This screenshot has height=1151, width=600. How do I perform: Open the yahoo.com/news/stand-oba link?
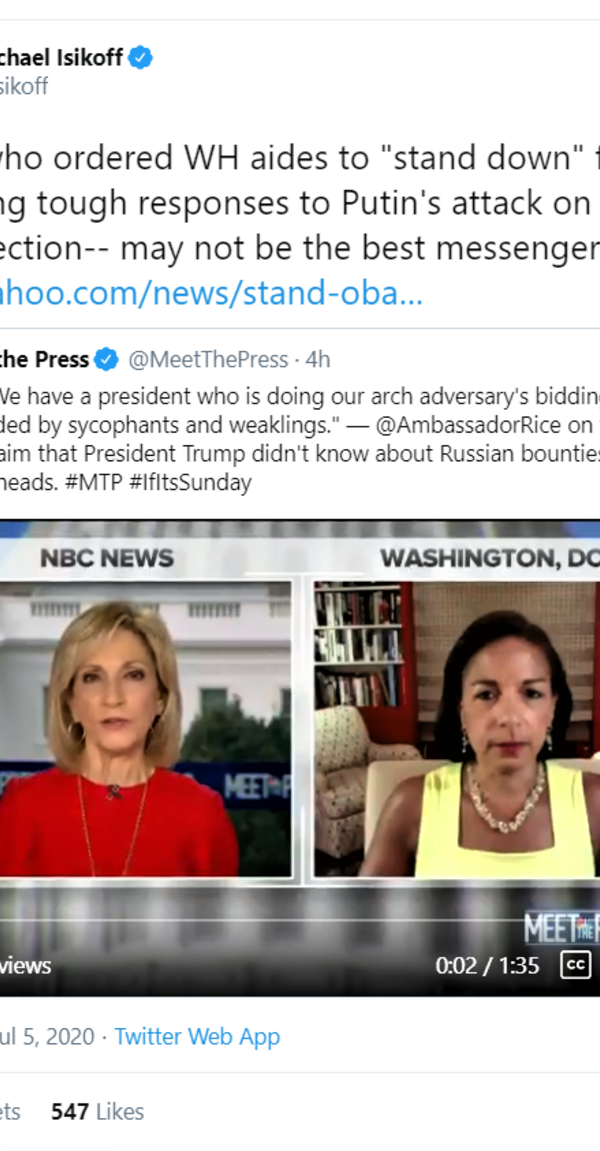(x=212, y=294)
